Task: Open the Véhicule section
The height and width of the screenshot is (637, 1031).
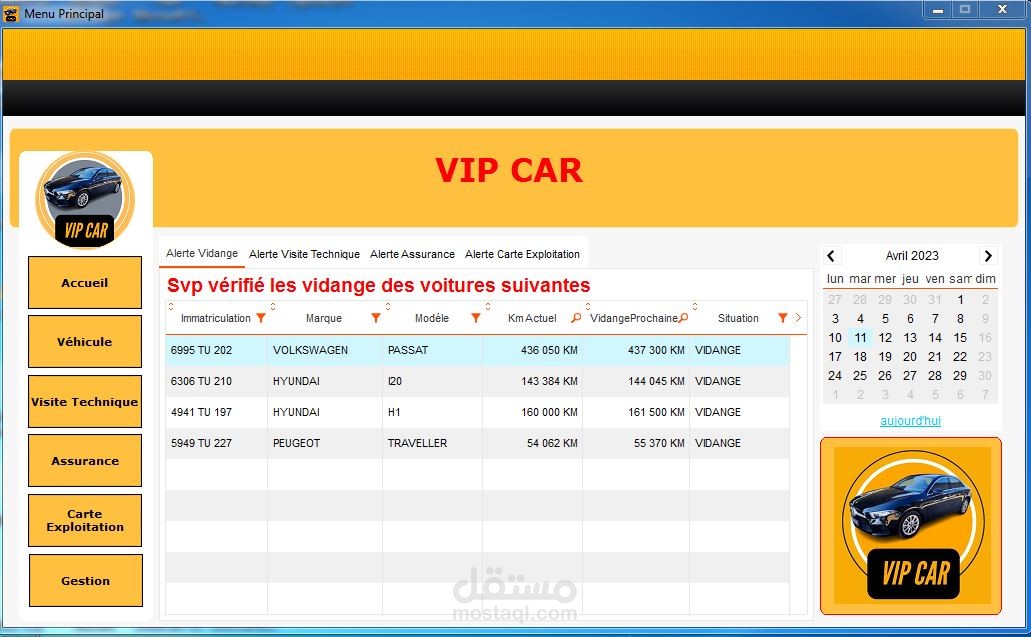Action: (x=85, y=341)
